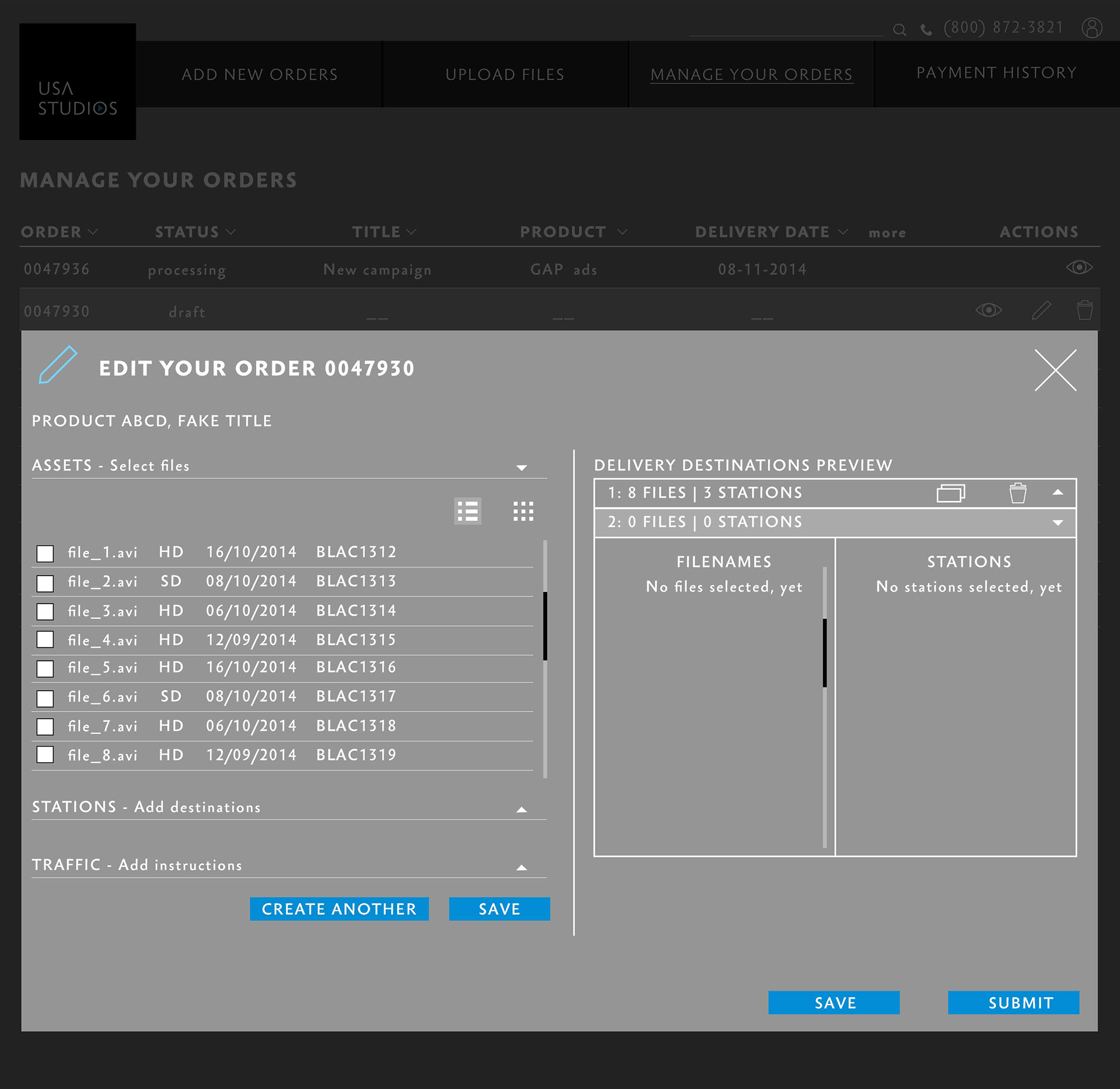
Task: Open user account profile icon
Action: [x=1091, y=27]
